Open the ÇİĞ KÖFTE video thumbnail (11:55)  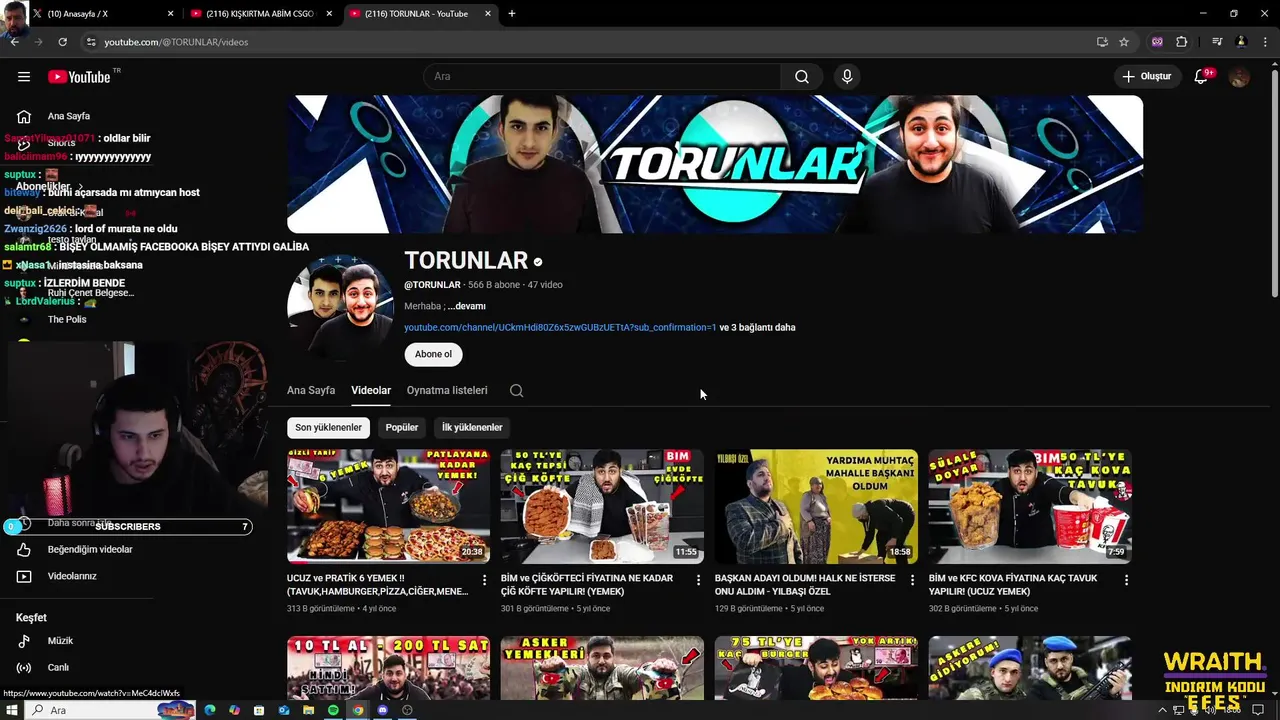pyautogui.click(x=602, y=506)
